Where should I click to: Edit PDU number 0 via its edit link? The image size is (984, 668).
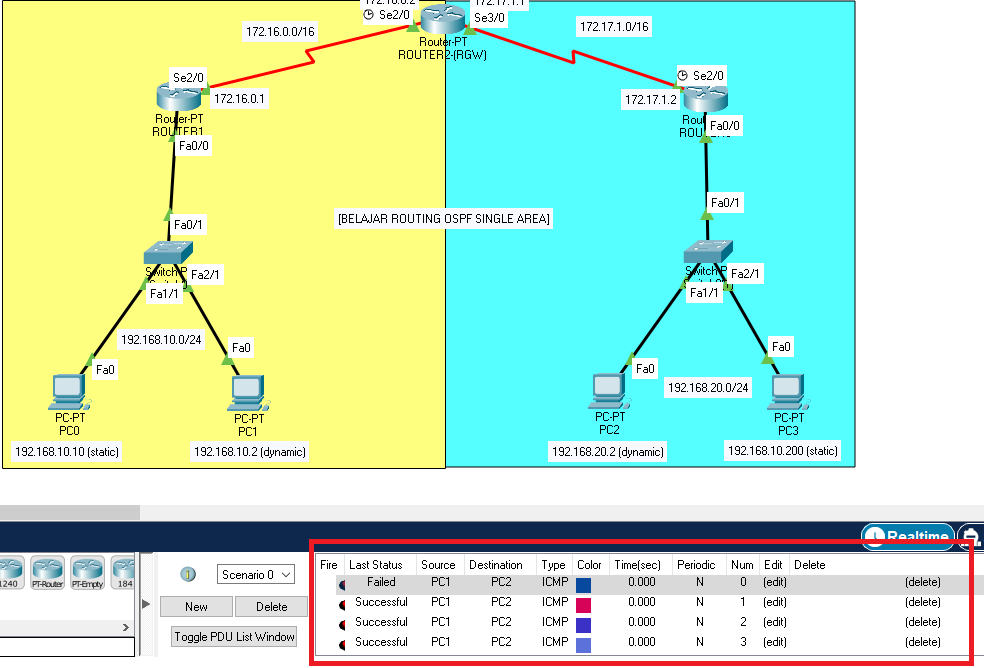773,582
